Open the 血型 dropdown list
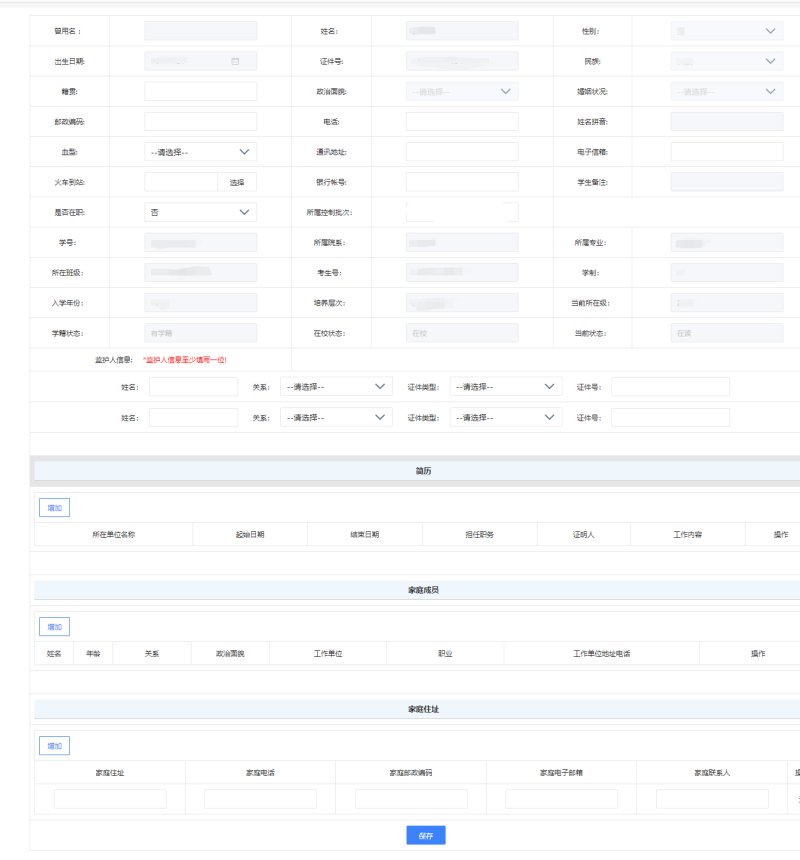 coord(200,152)
